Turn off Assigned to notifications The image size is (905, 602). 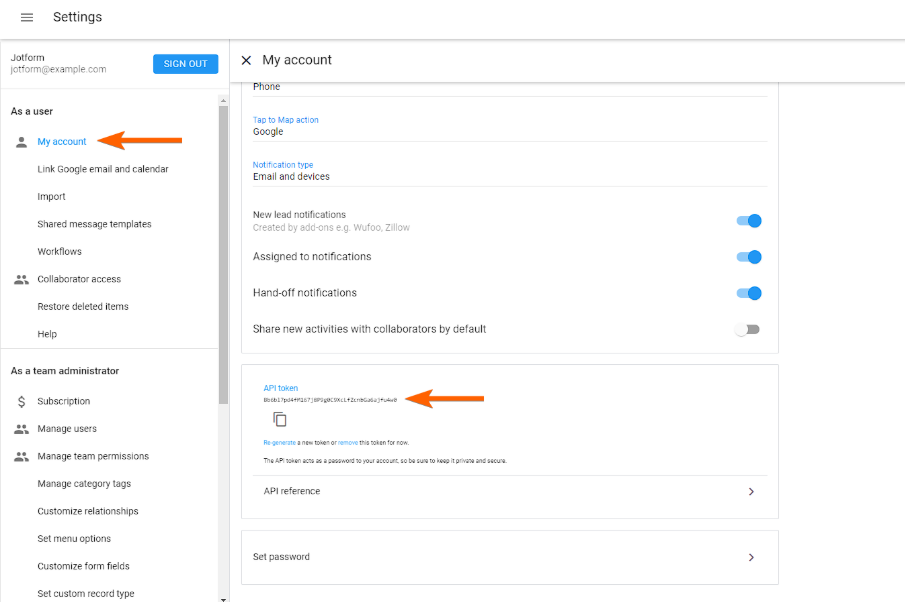click(749, 257)
